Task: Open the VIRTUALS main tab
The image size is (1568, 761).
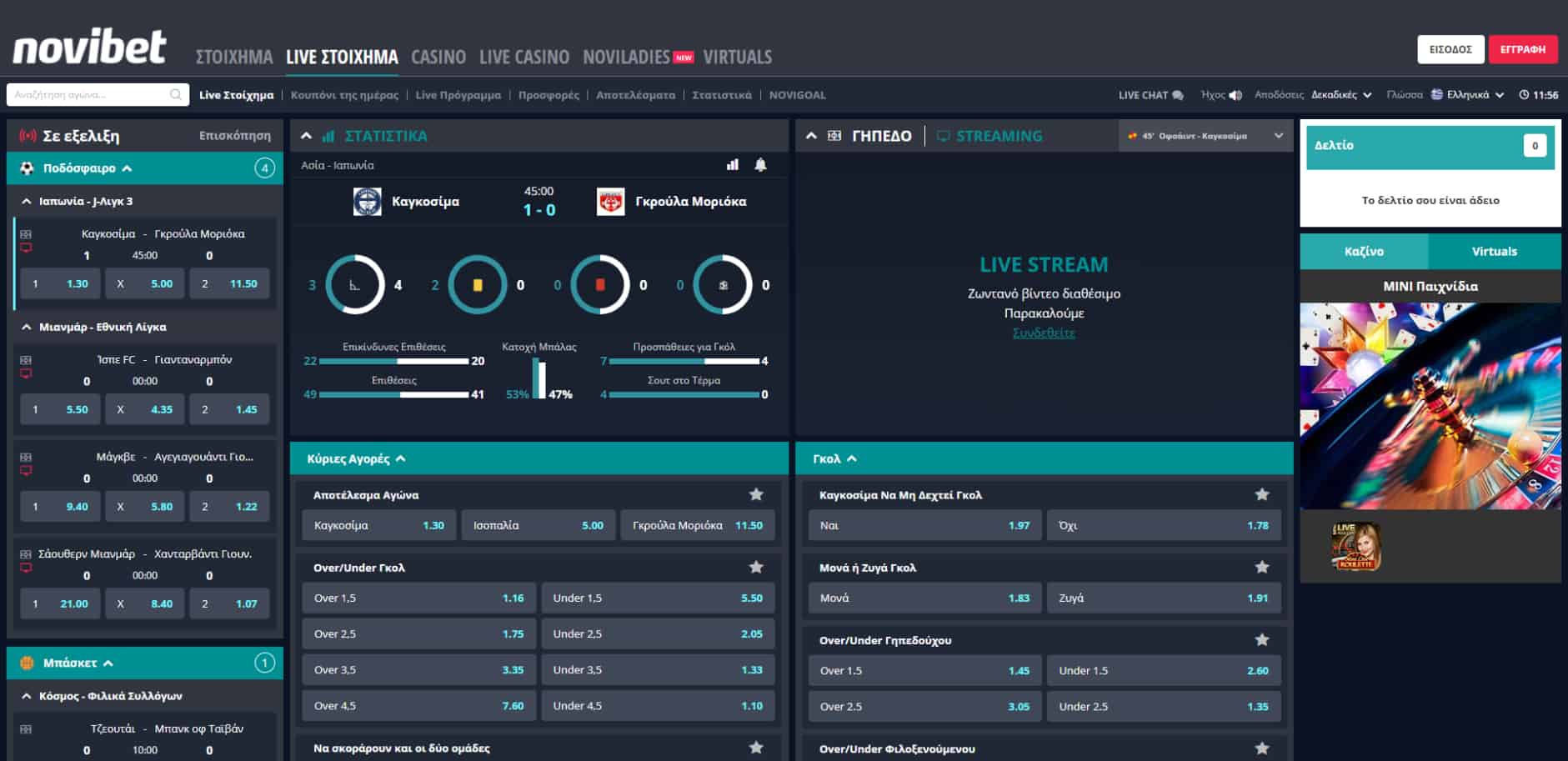Action: tap(738, 57)
